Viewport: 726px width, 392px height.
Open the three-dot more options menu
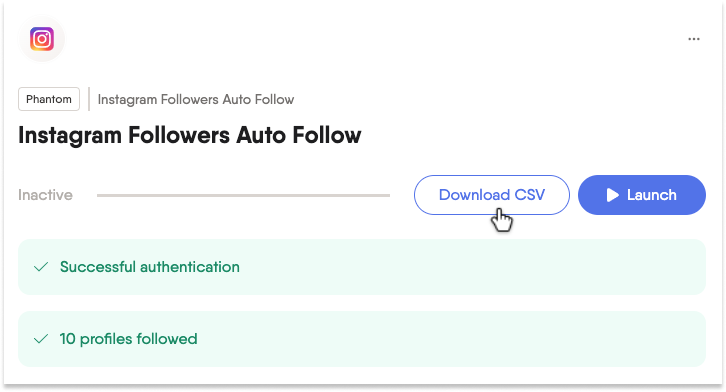[x=694, y=39]
